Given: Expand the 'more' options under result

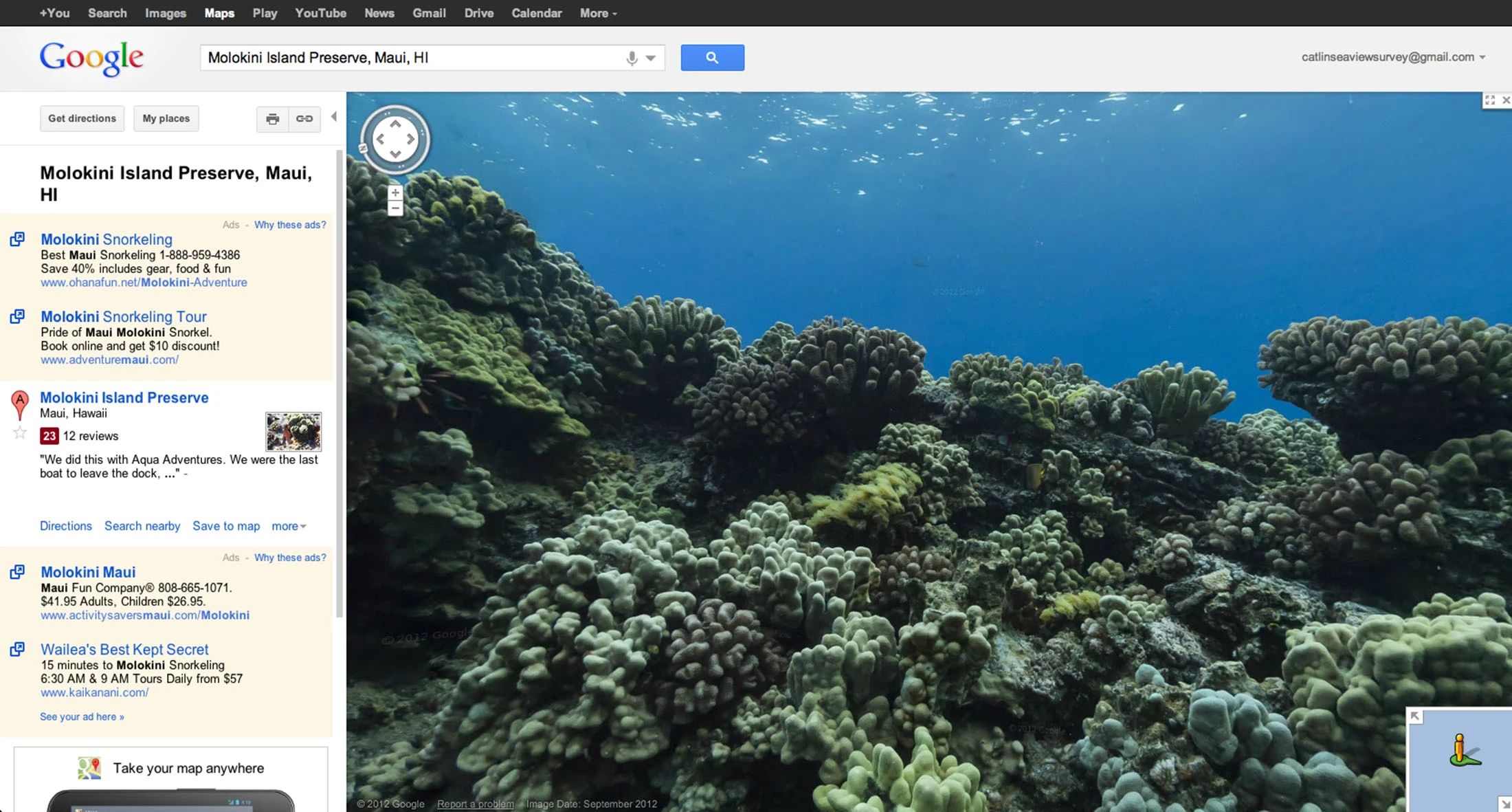Looking at the screenshot, I should coord(289,526).
